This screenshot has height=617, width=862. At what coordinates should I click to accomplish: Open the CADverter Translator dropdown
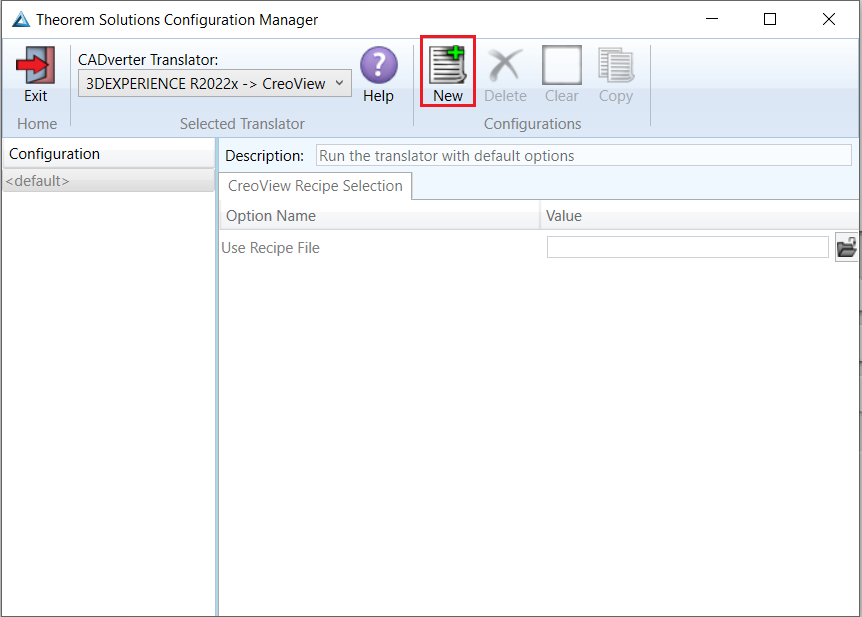(x=214, y=84)
